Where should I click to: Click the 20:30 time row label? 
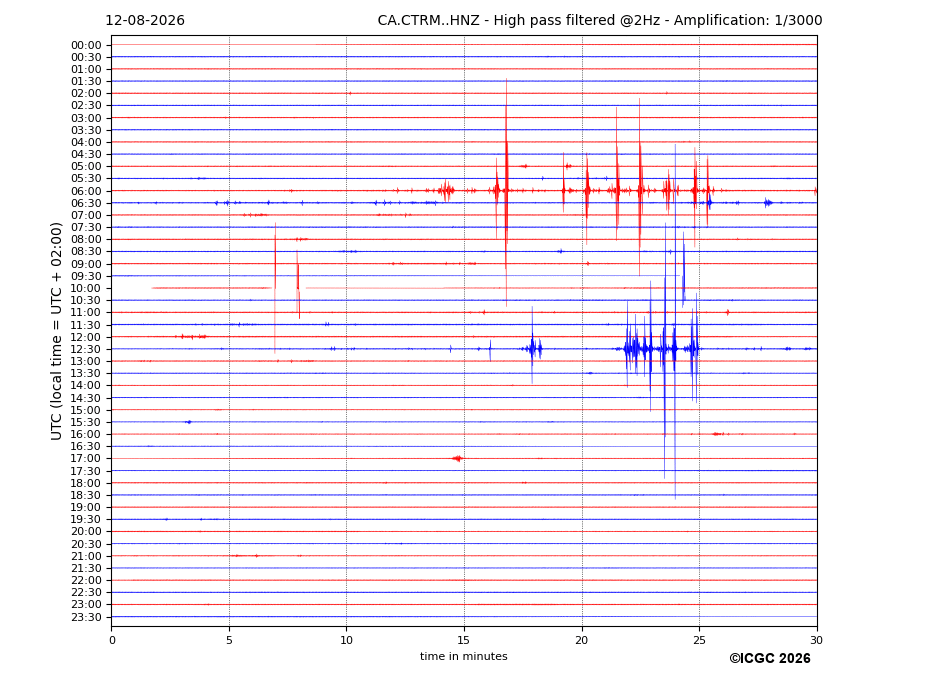[x=86, y=544]
